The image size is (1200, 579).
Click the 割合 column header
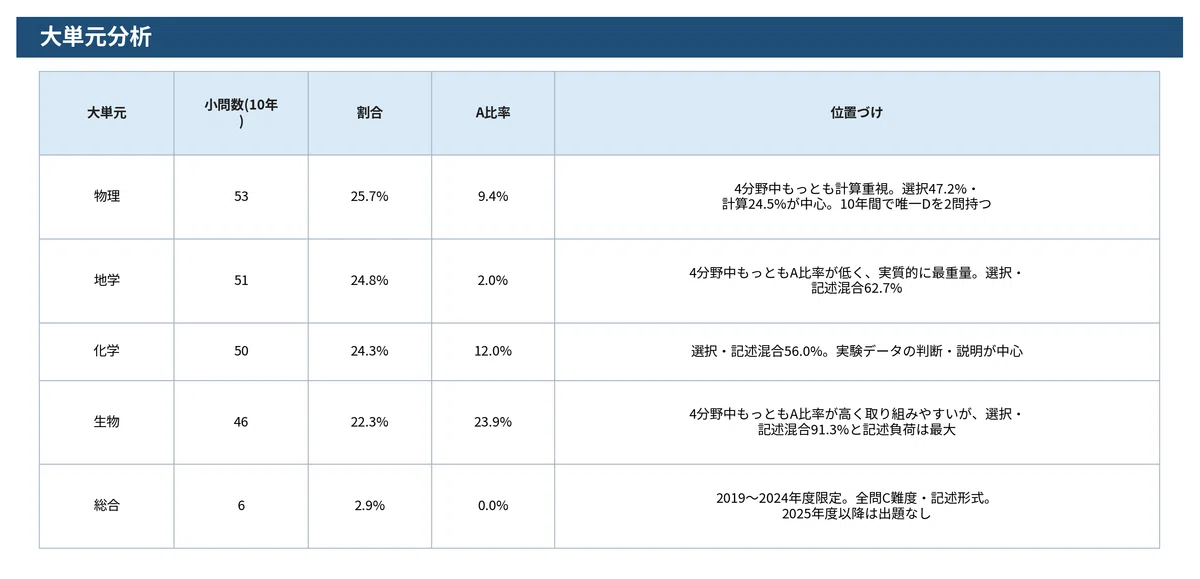370,113
